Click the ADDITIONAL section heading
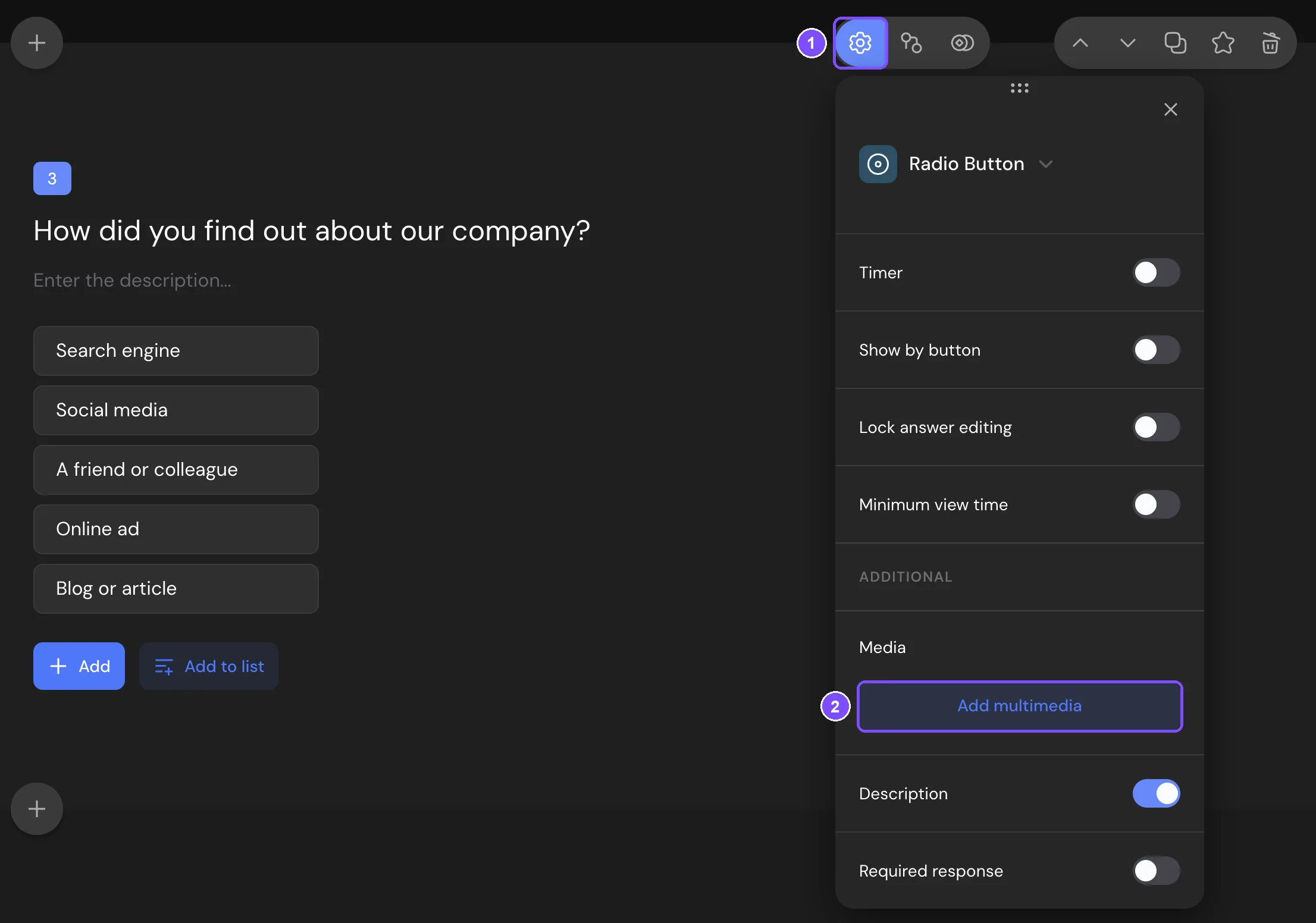Image resolution: width=1316 pixels, height=923 pixels. pos(905,577)
